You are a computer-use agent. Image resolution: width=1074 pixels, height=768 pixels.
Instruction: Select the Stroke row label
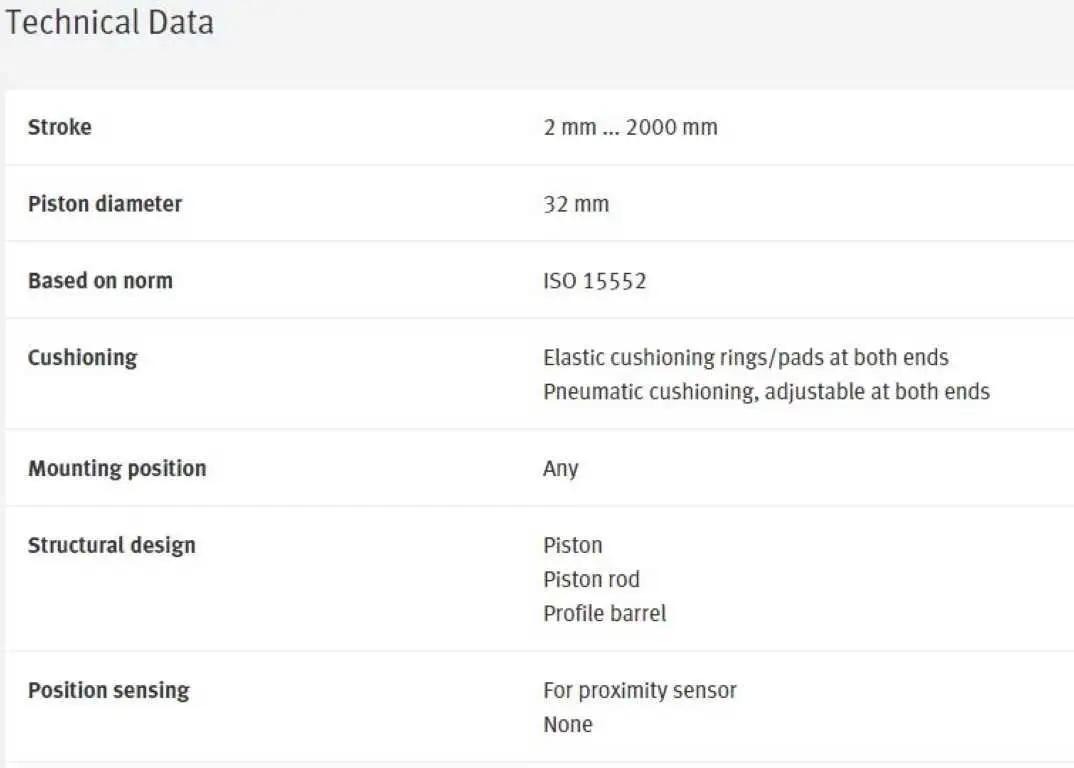point(60,127)
